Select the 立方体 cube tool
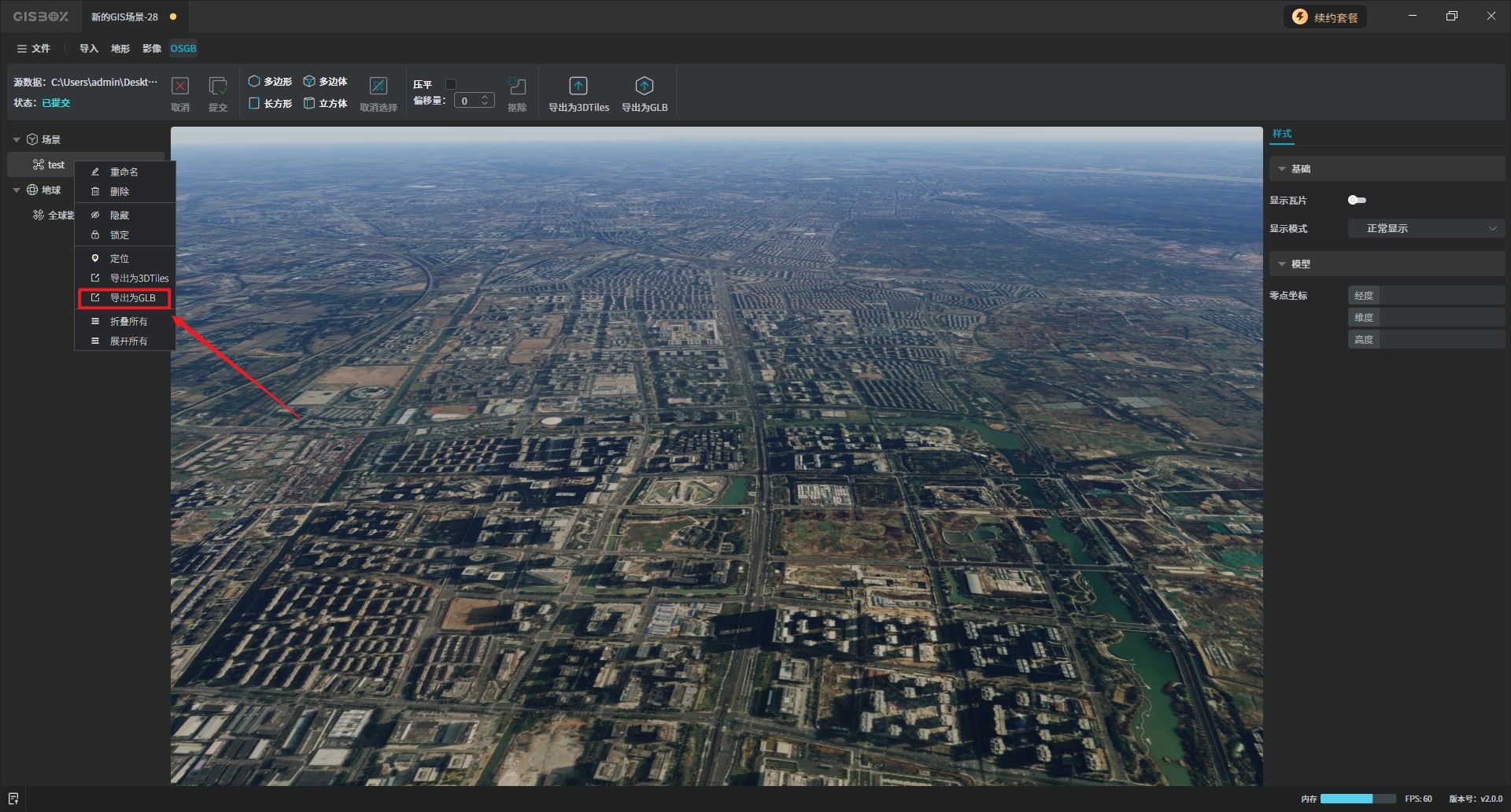Image resolution: width=1511 pixels, height=812 pixels. pyautogui.click(x=325, y=103)
